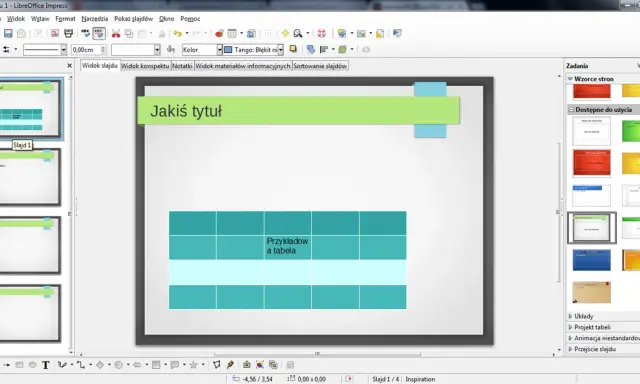Insert a table using the table icon
This screenshot has width=640, height=384.
point(232,33)
